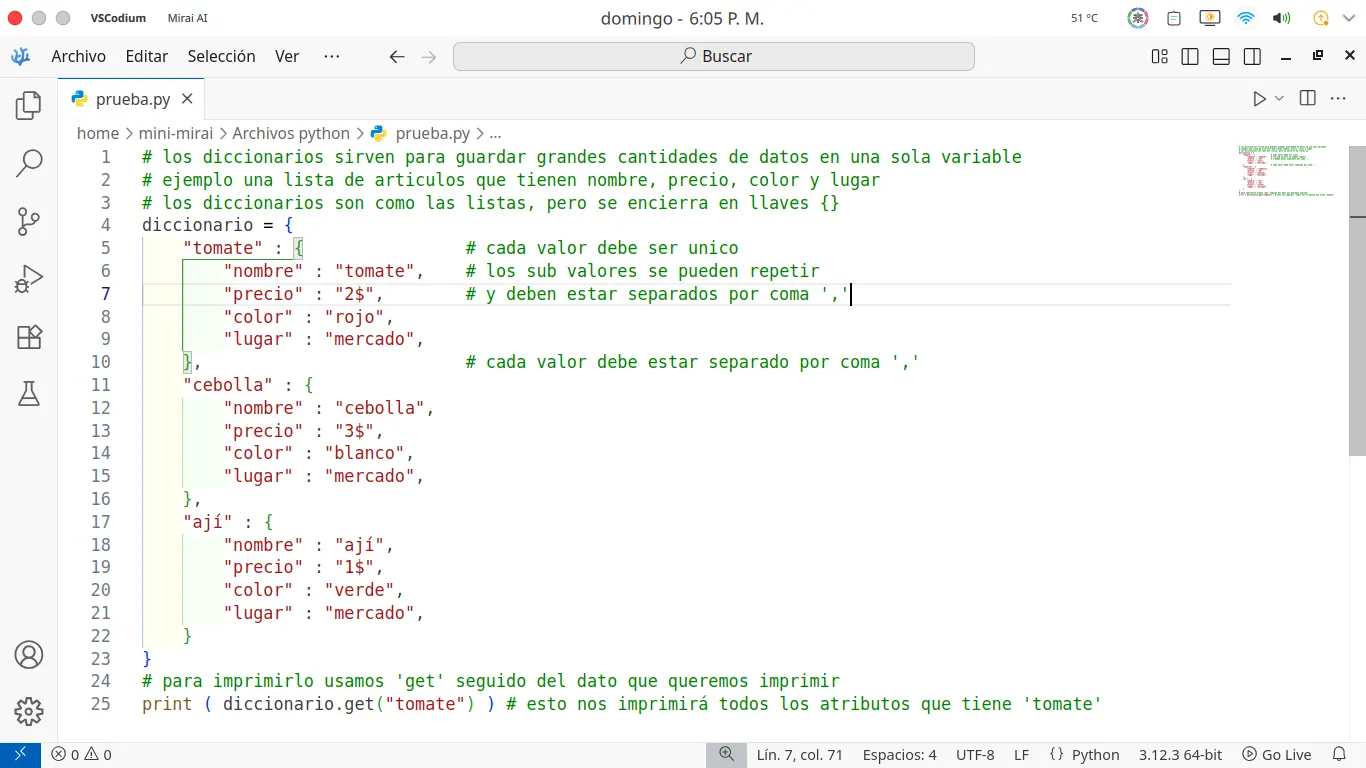Open the breadcrumb symbol ellipsis
The width and height of the screenshot is (1366, 768).
pos(495,133)
